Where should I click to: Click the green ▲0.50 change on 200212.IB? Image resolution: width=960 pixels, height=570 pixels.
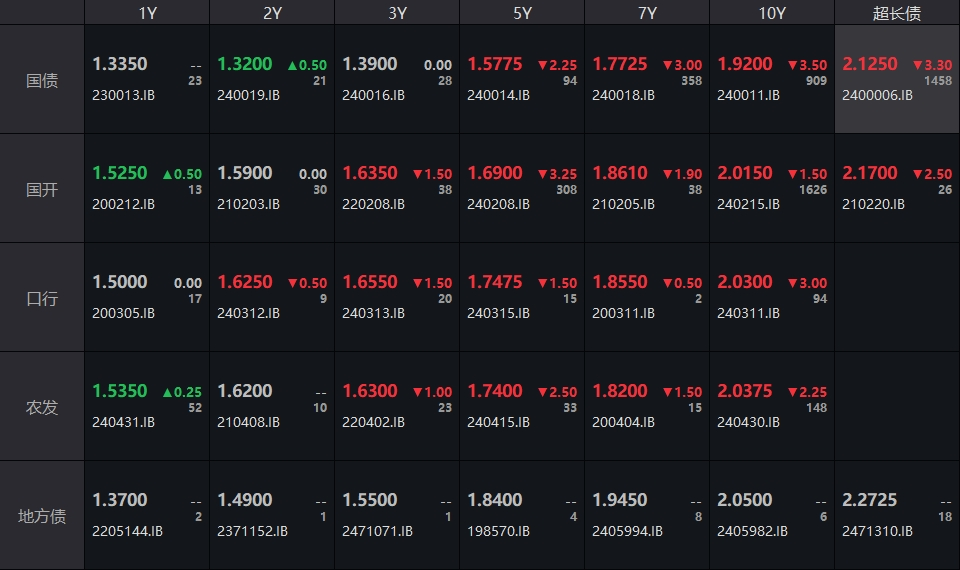pos(182,174)
